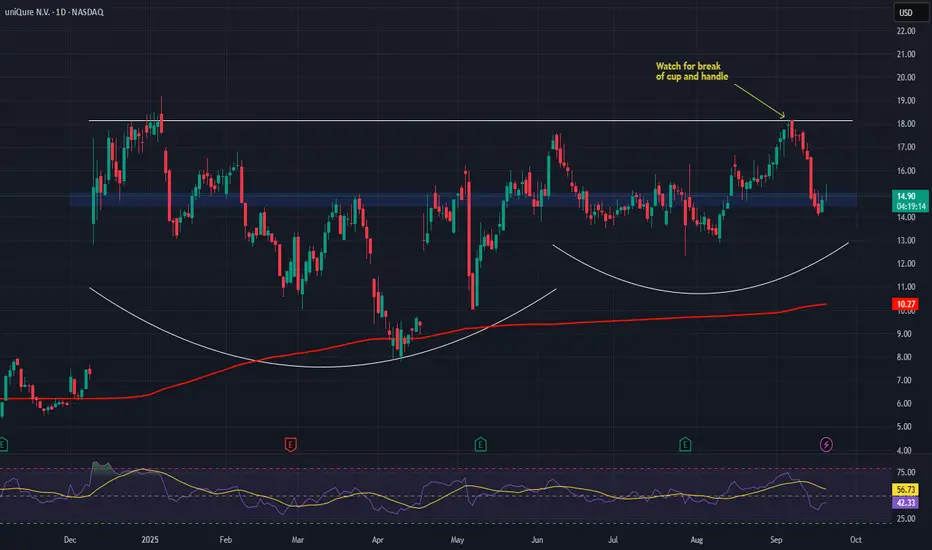Viewport: 932px width, 550px height.
Task: Click the Mar label on time axis
Action: 297,540
